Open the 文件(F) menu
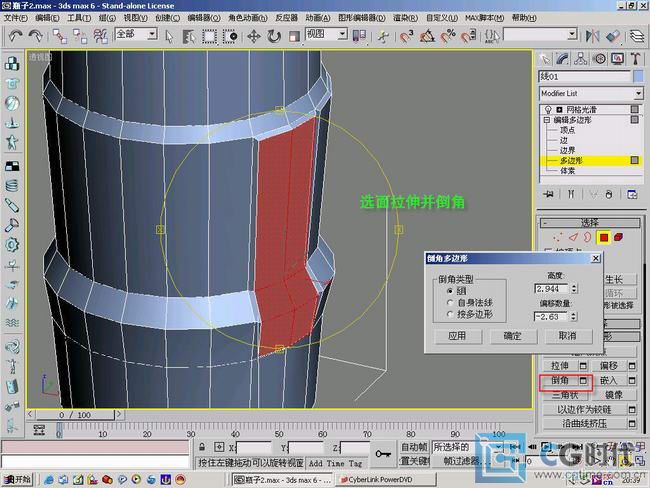The image size is (650, 488). coord(15,18)
